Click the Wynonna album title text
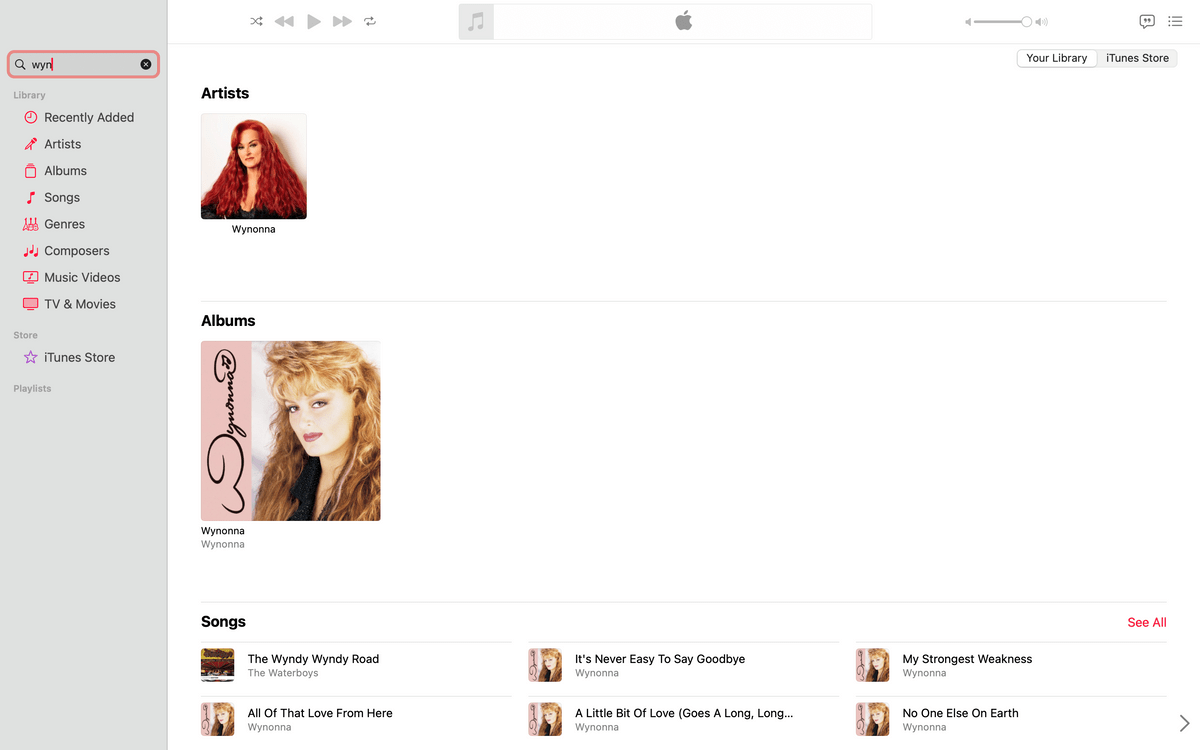This screenshot has height=750, width=1200. [223, 531]
